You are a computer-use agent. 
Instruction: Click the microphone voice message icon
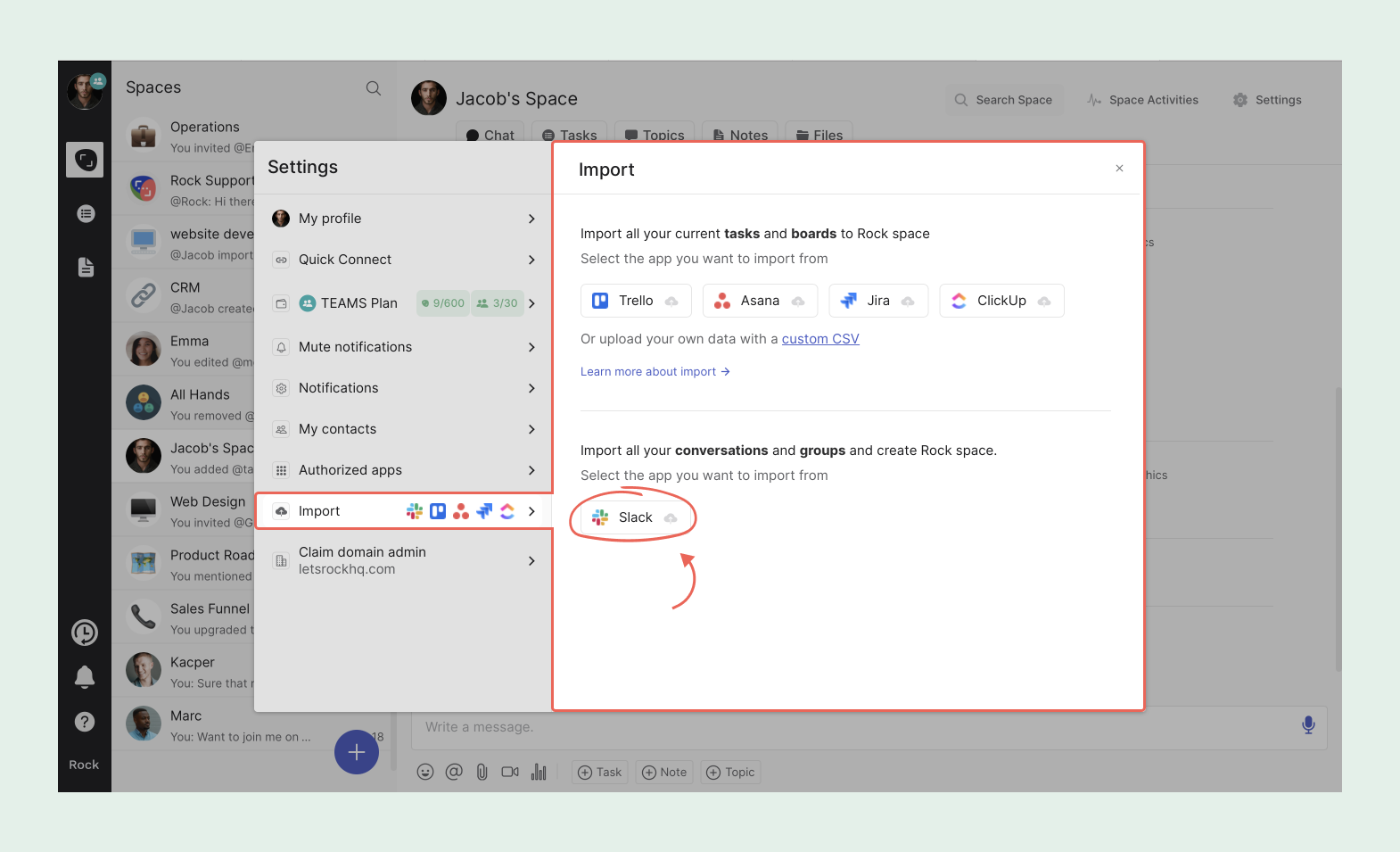click(x=1308, y=725)
